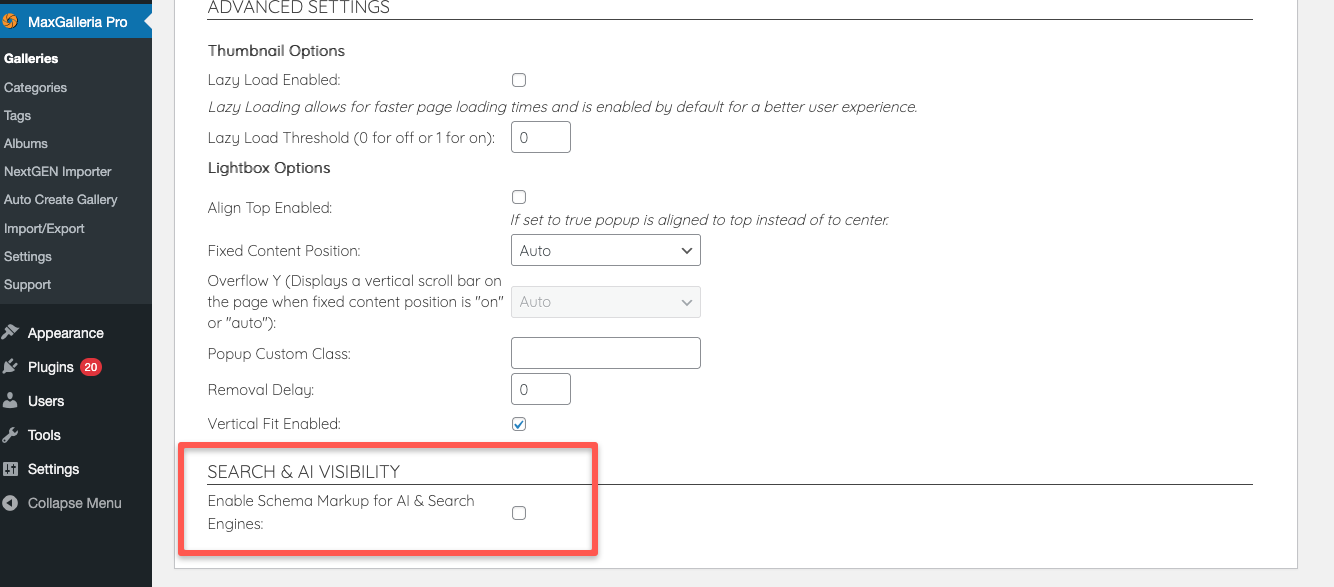Click the MaxGalleria Pro logo icon
This screenshot has height=587, width=1334.
(x=10, y=21)
